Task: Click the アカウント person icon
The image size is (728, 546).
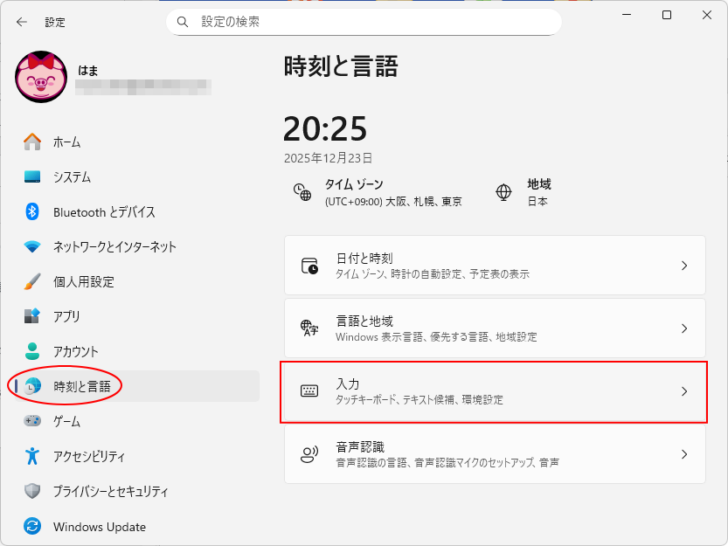Action: click(32, 351)
